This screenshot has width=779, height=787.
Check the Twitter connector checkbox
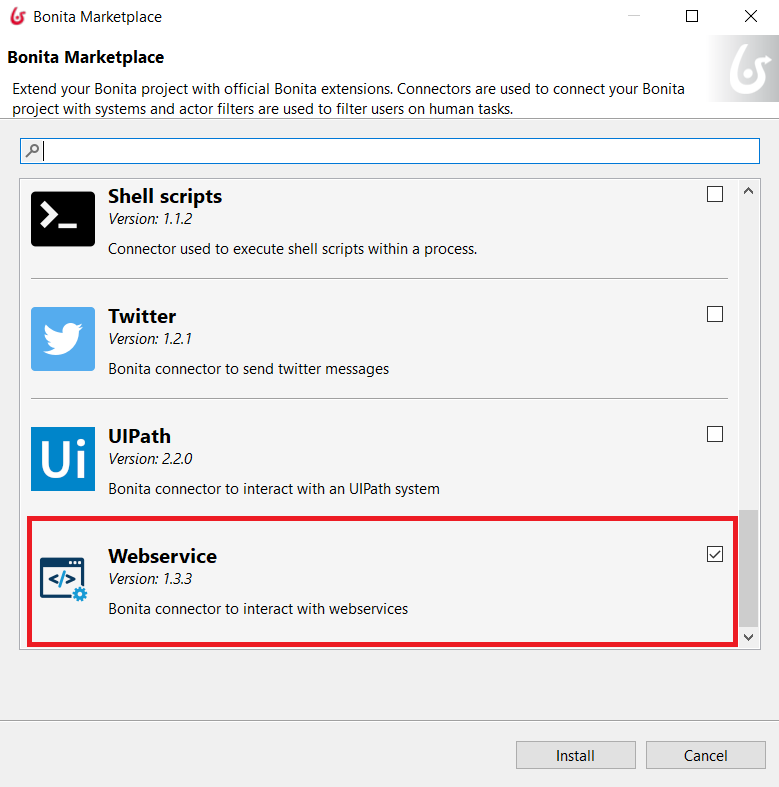715,314
